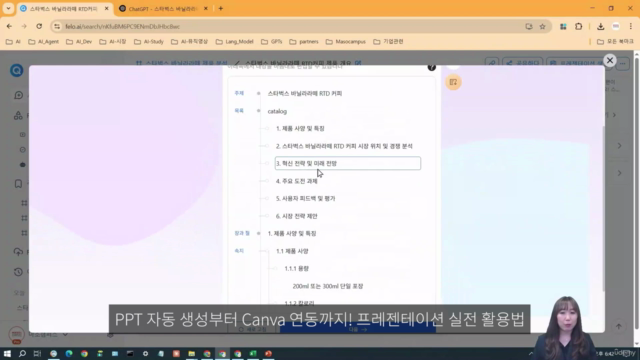Open the upload cloud icon in Felo sidebar
This screenshot has width=640, height=360.
18,252
